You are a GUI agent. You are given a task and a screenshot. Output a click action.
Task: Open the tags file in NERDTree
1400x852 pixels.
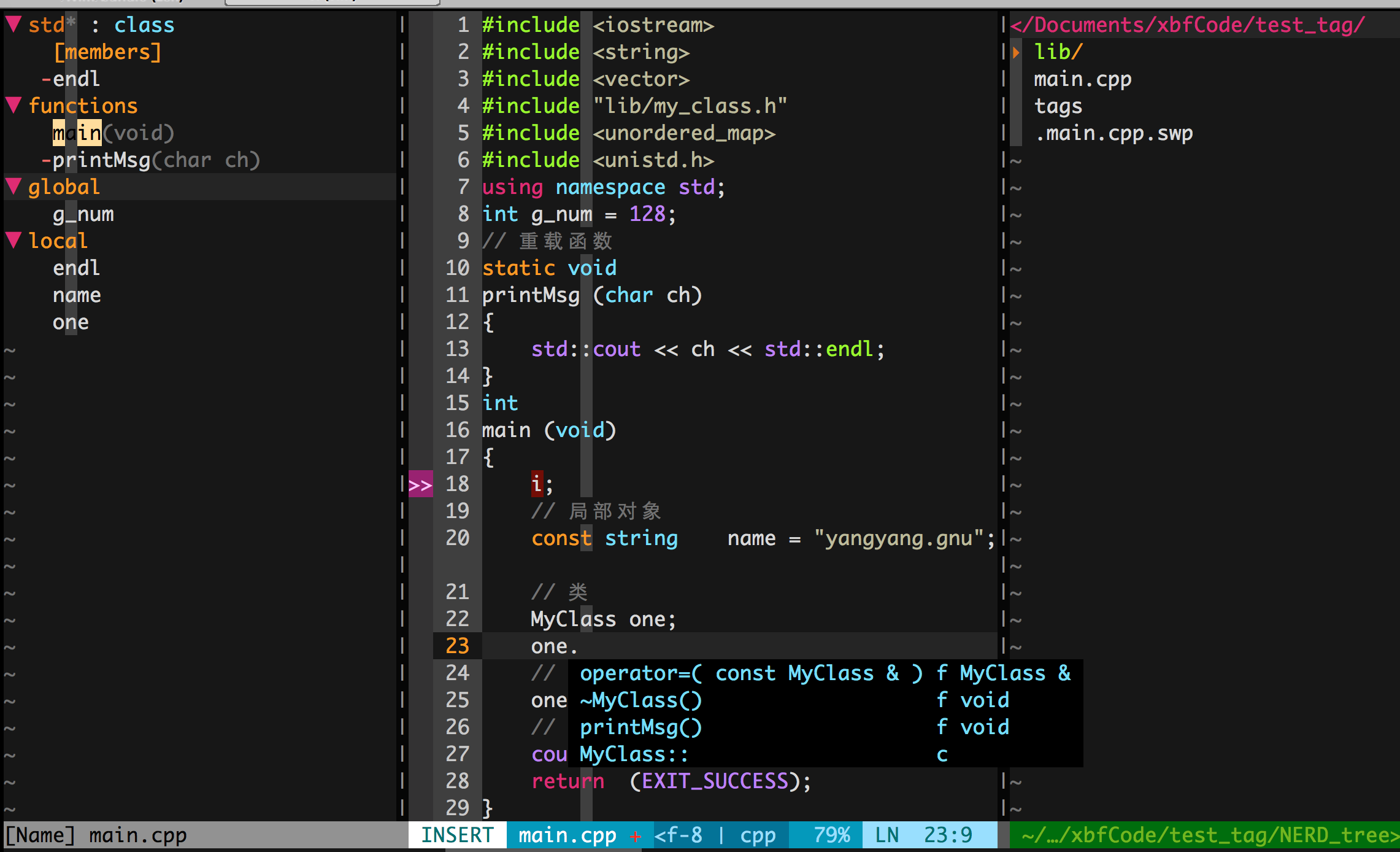(x=1058, y=106)
